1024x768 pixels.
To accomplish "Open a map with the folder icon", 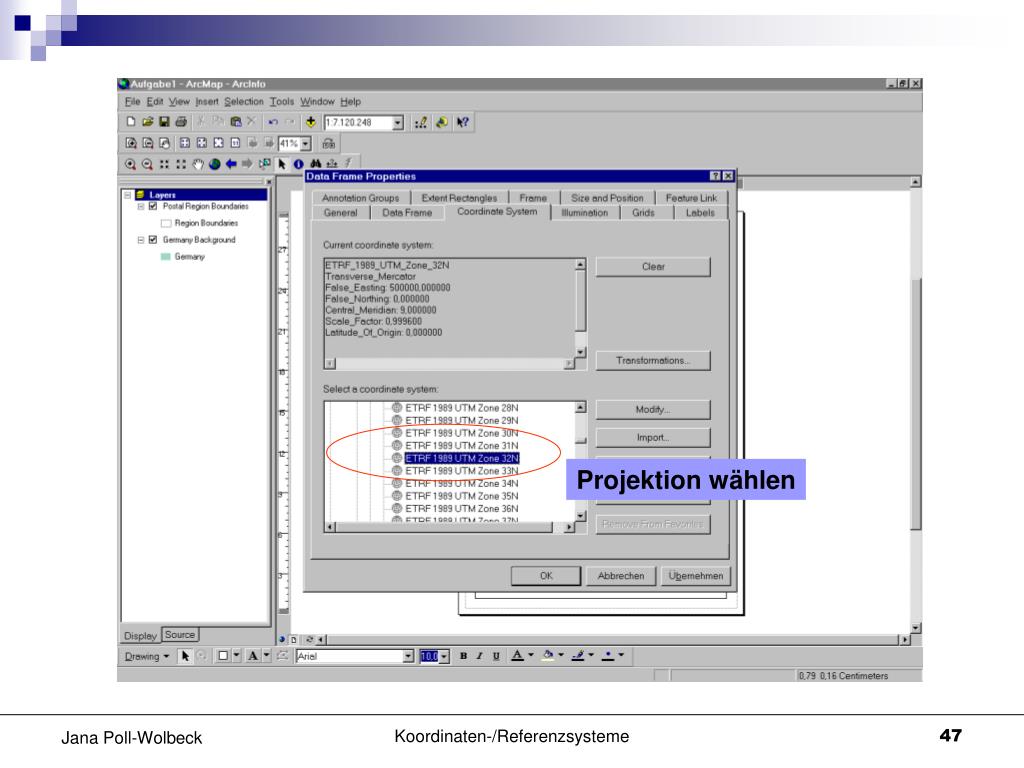I will click(x=148, y=122).
